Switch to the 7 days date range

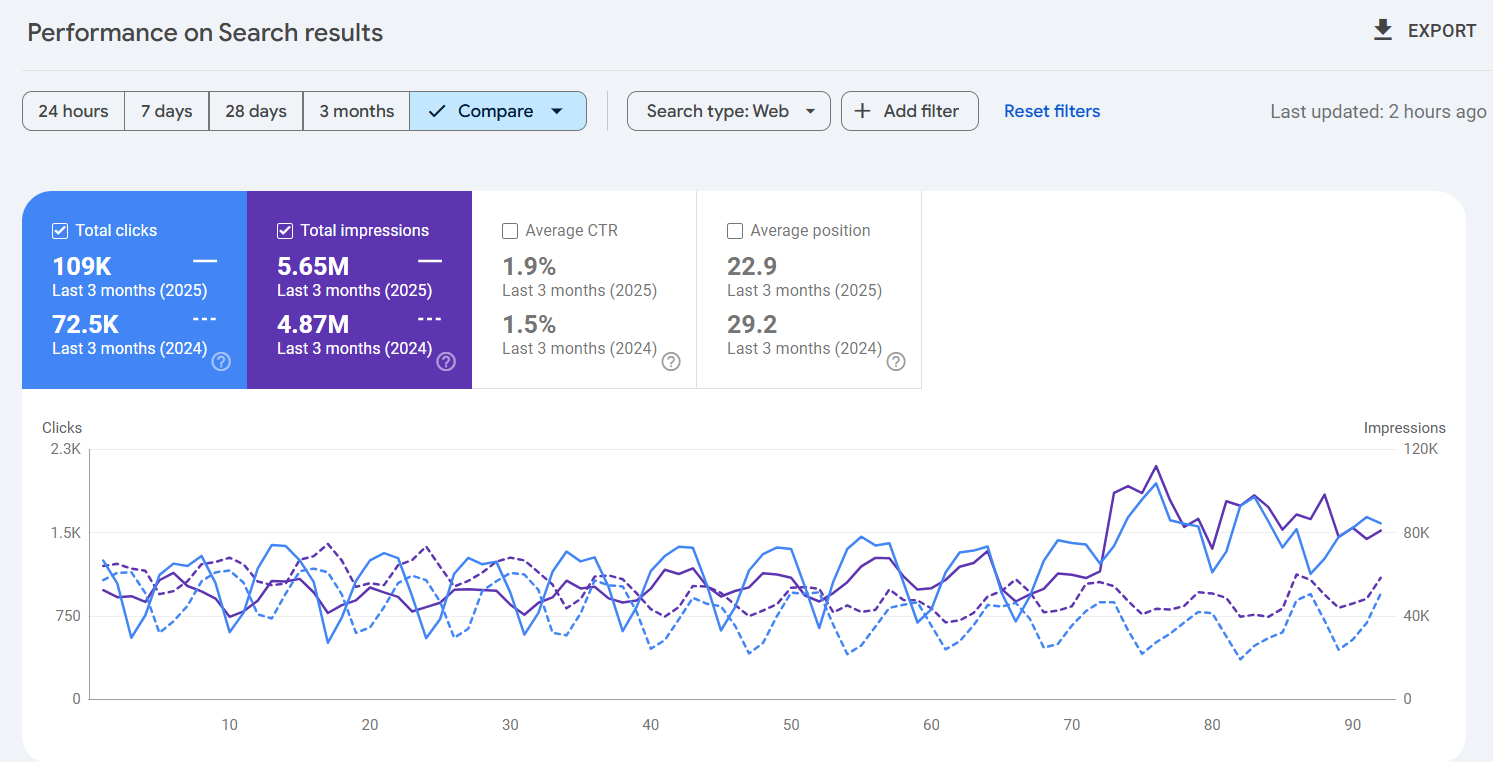tap(166, 111)
